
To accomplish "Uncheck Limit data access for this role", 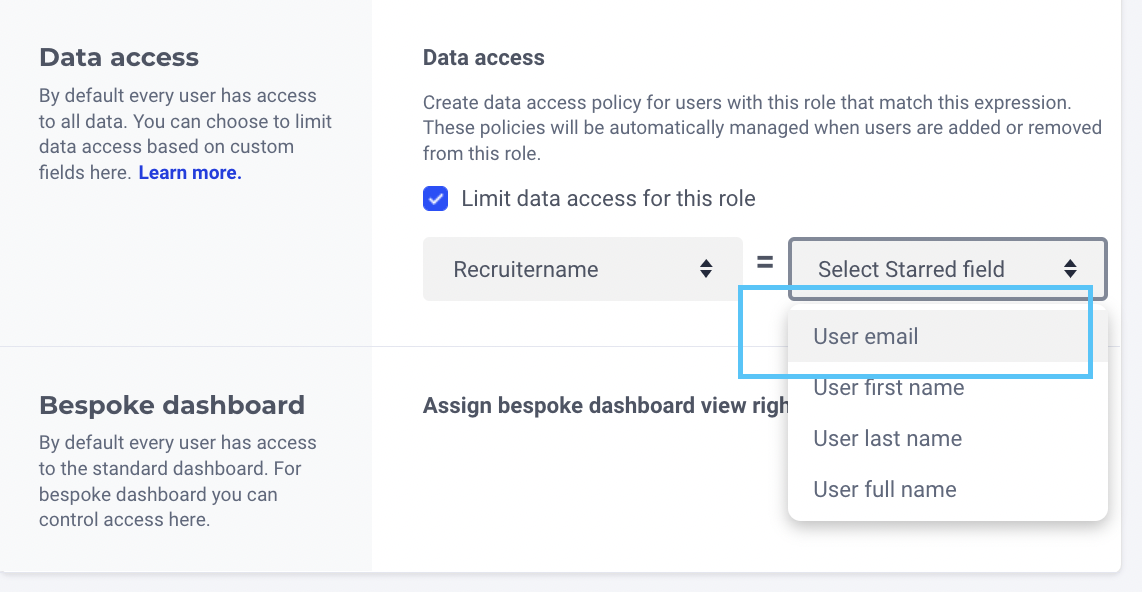I will tap(436, 198).
